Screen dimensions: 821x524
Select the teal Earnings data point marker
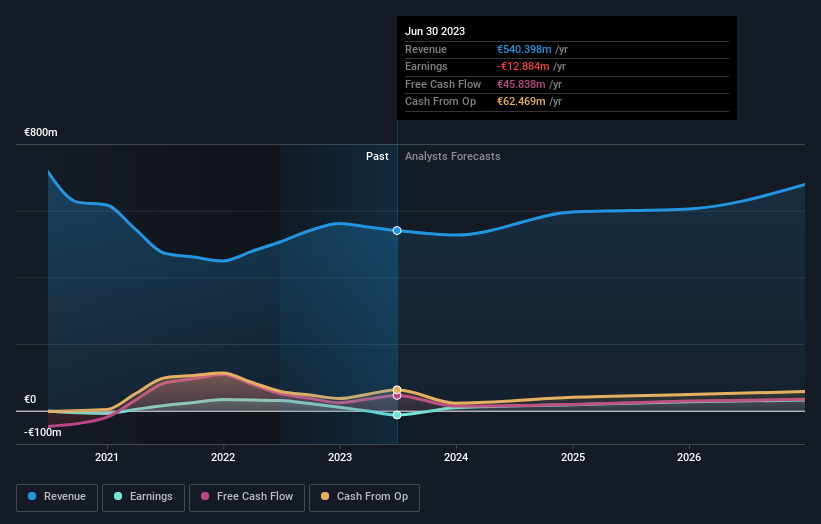[x=397, y=415]
